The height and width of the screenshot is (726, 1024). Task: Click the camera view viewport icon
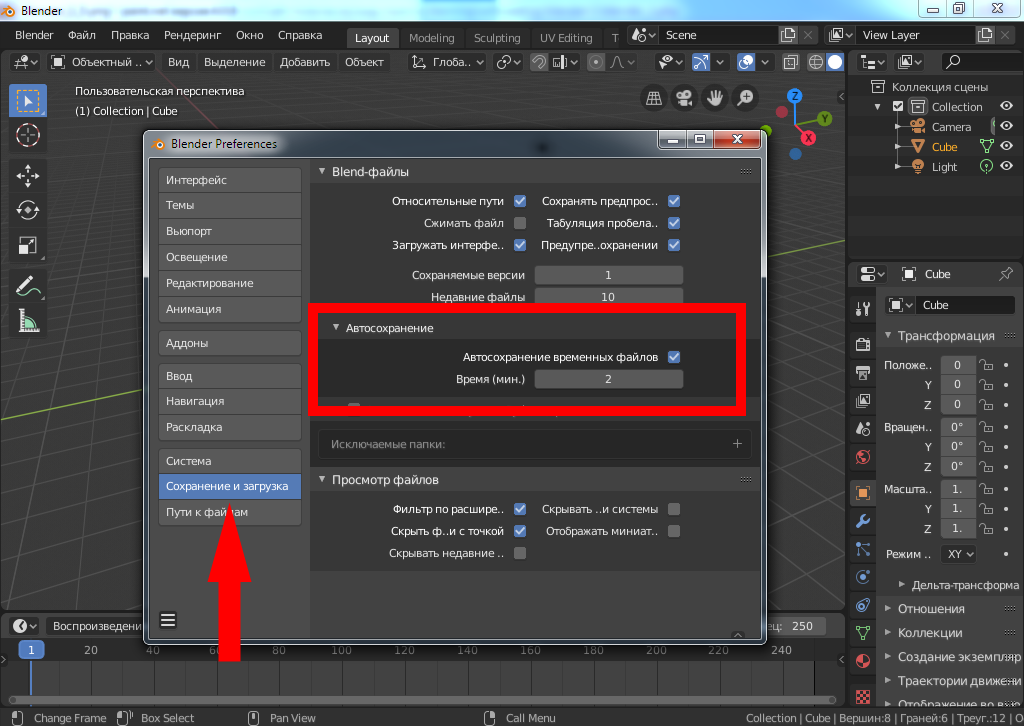click(x=684, y=98)
